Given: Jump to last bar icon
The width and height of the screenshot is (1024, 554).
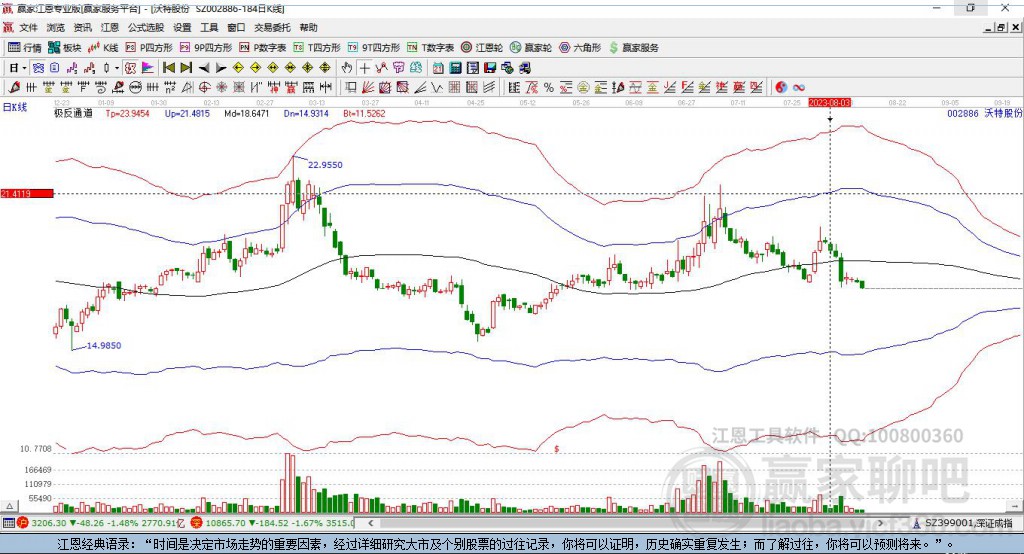Looking at the screenshot, I should (186, 68).
